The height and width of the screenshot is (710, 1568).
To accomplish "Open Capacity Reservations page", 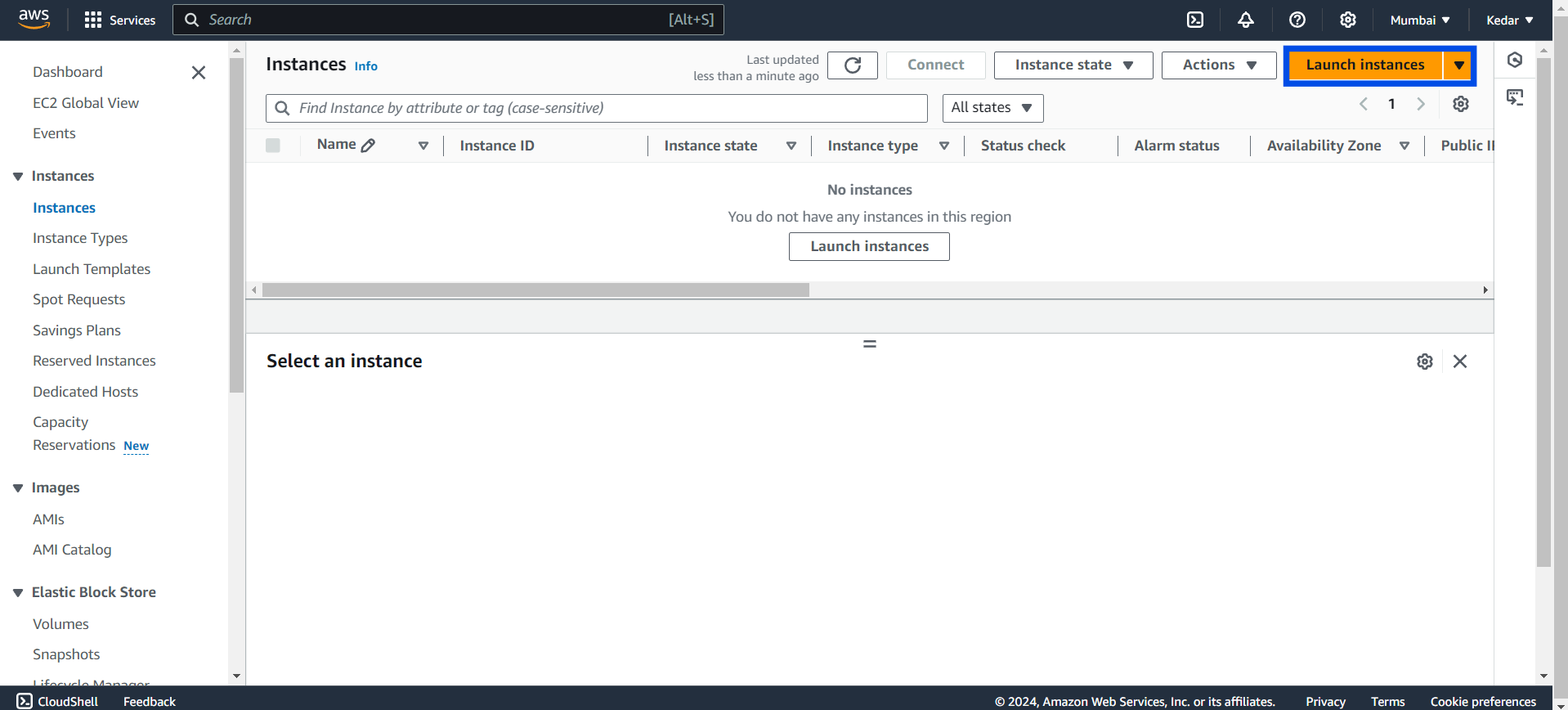I will pyautogui.click(x=74, y=434).
